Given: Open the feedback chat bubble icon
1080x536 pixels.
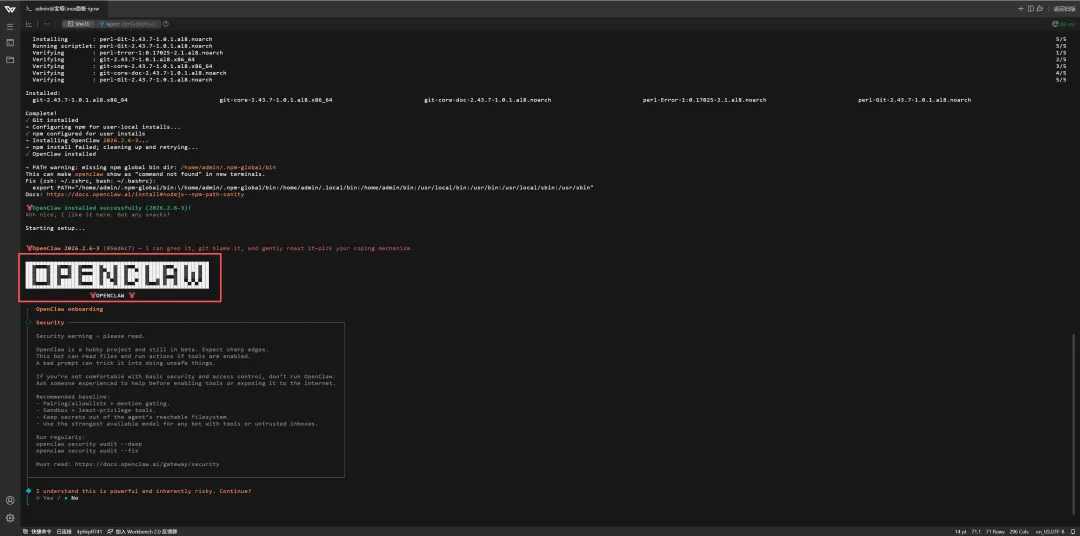Looking at the screenshot, I should point(1040,8).
